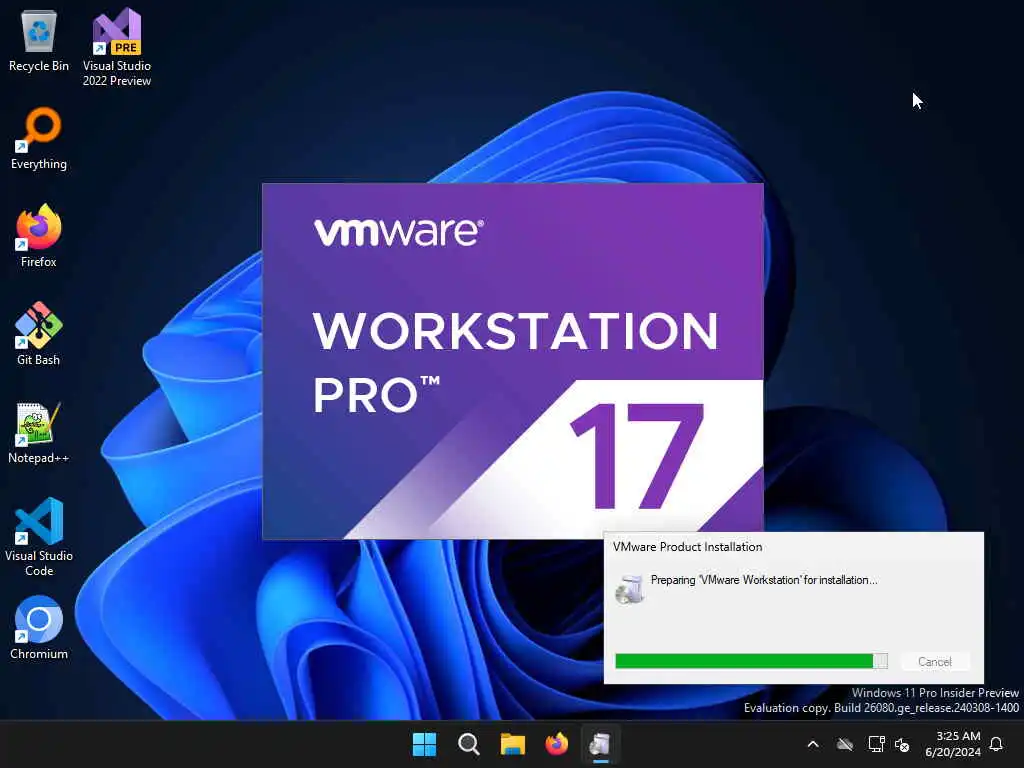Open Firefox from the taskbar
The image size is (1024, 768).
tap(556, 744)
